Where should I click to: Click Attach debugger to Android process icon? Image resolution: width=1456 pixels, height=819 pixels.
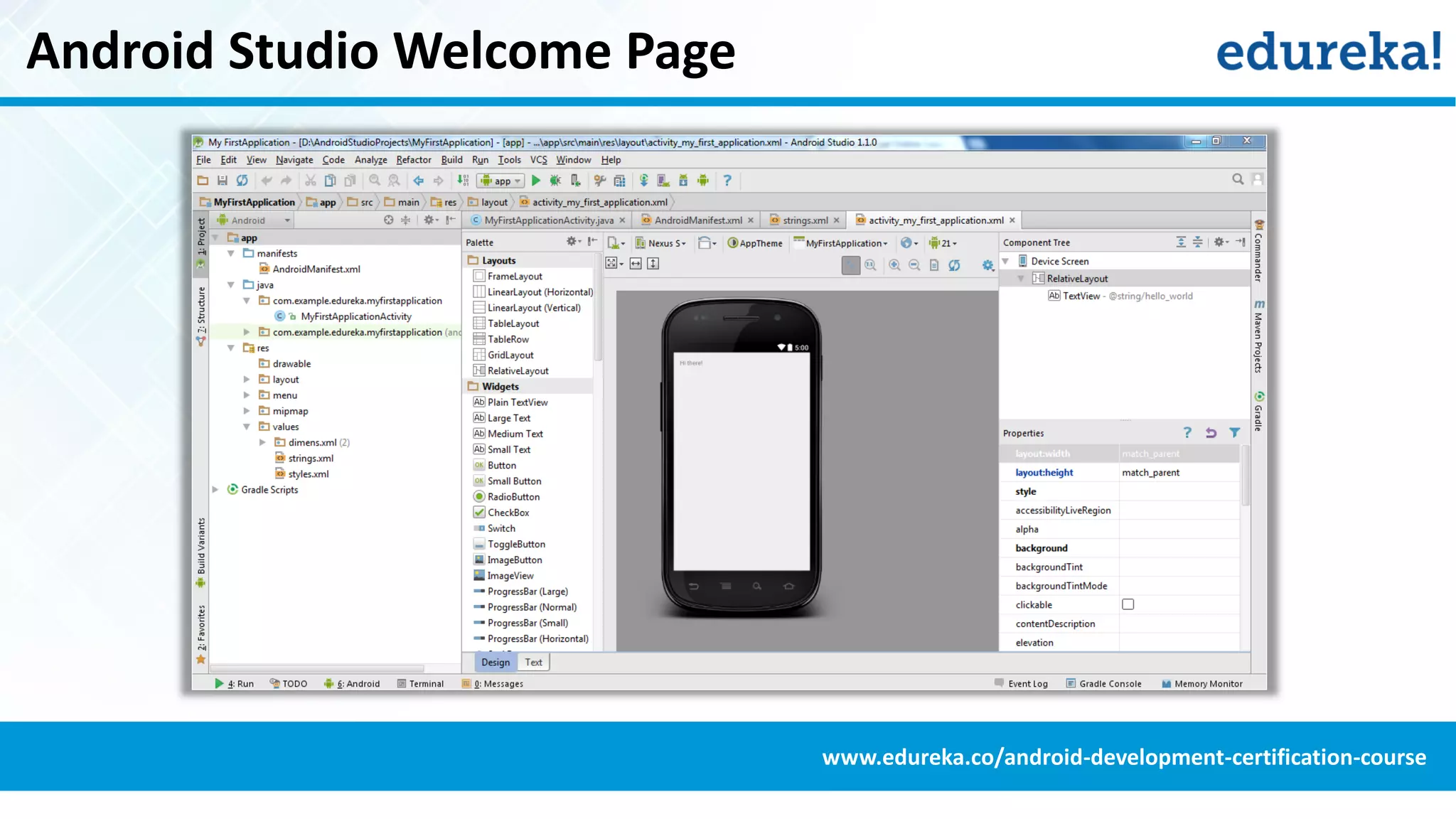[x=575, y=181]
